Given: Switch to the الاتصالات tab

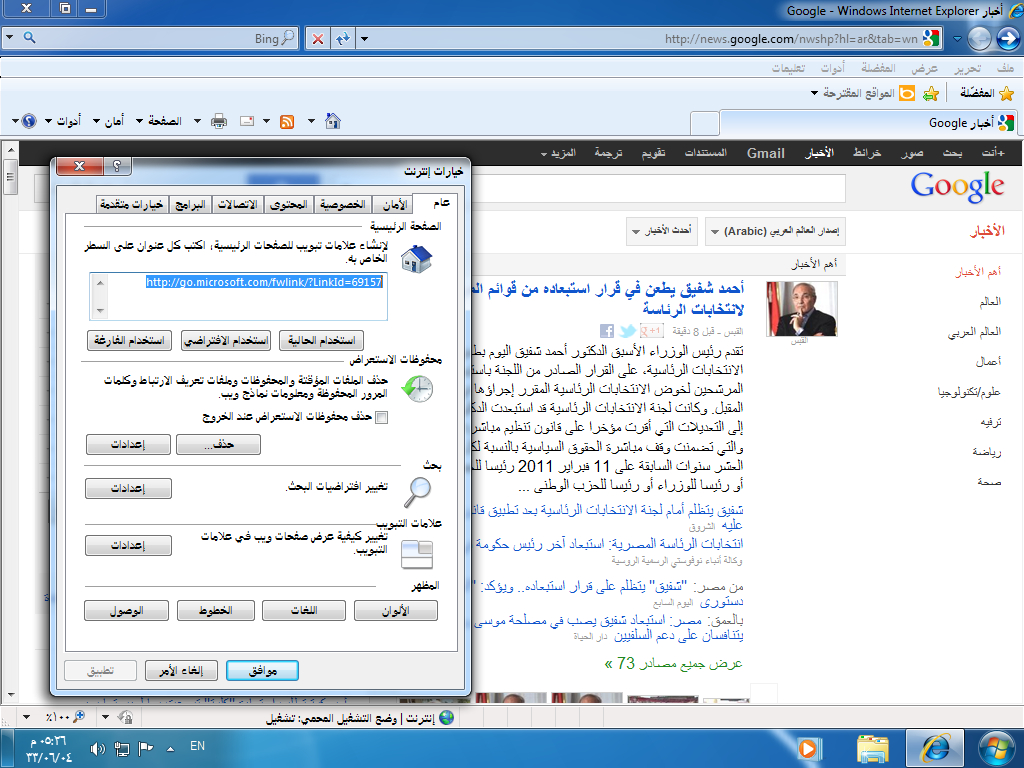Looking at the screenshot, I should (237, 204).
